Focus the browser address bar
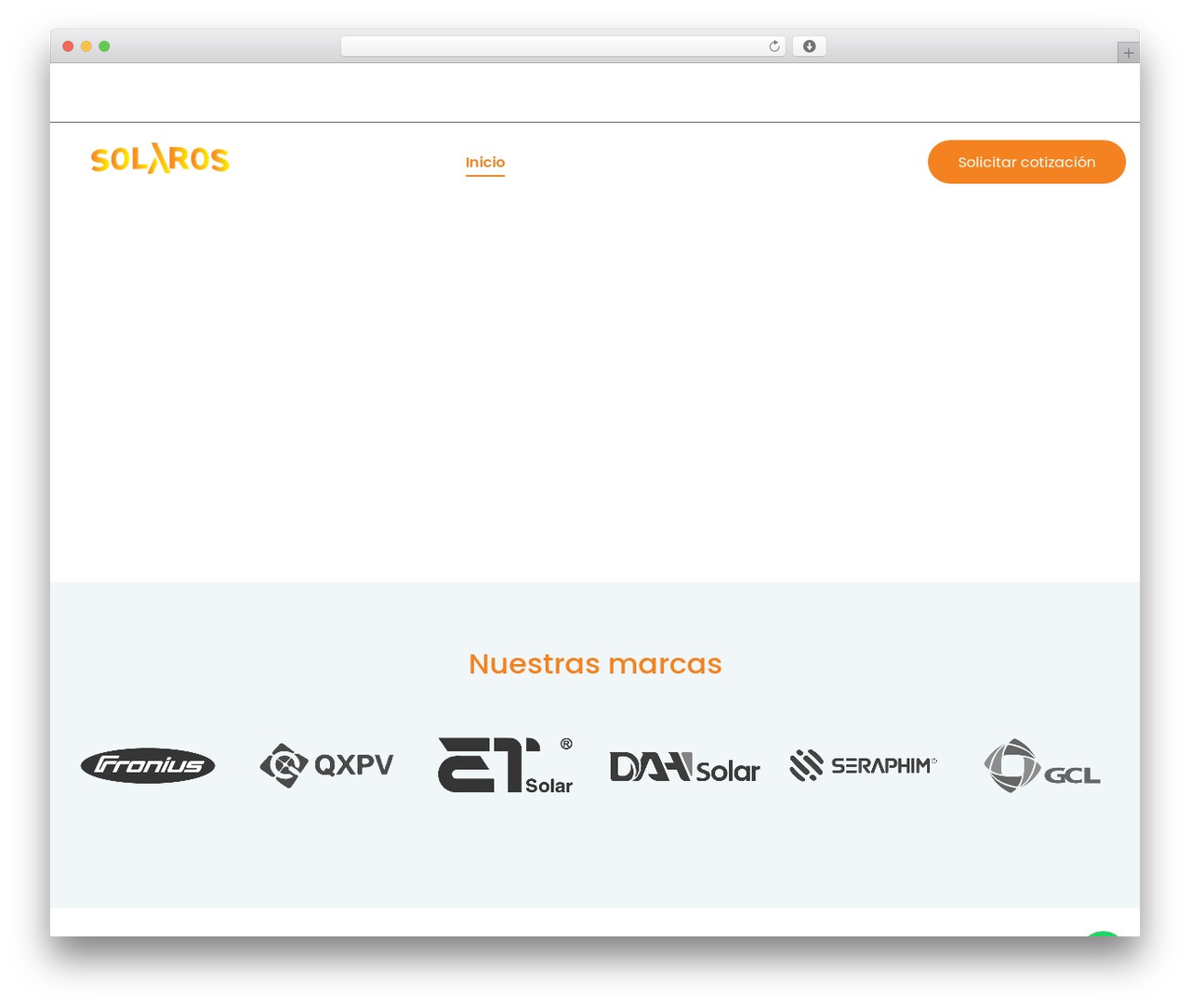This screenshot has height=1008, width=1190. [x=562, y=46]
